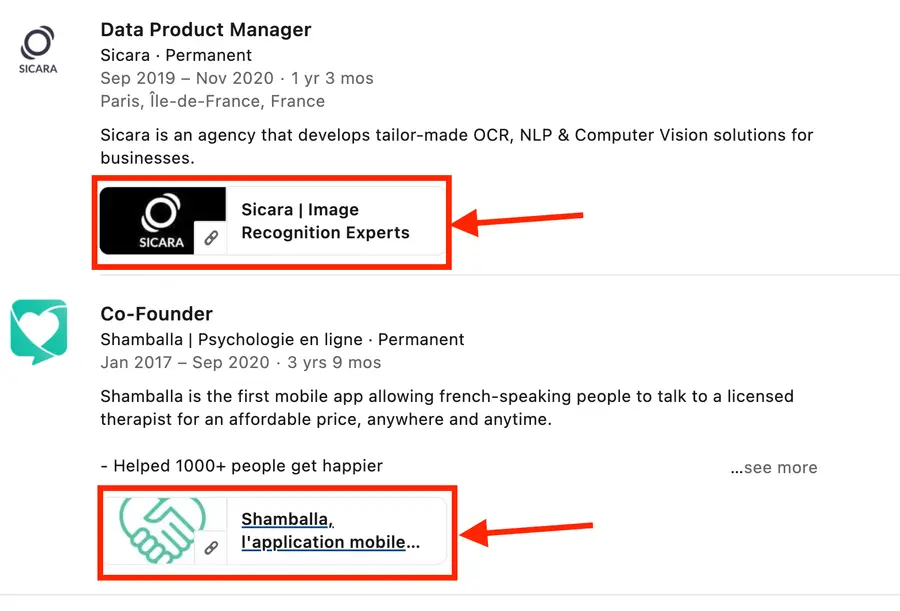
Task: Expand the description with see more
Action: pyautogui.click(x=774, y=467)
